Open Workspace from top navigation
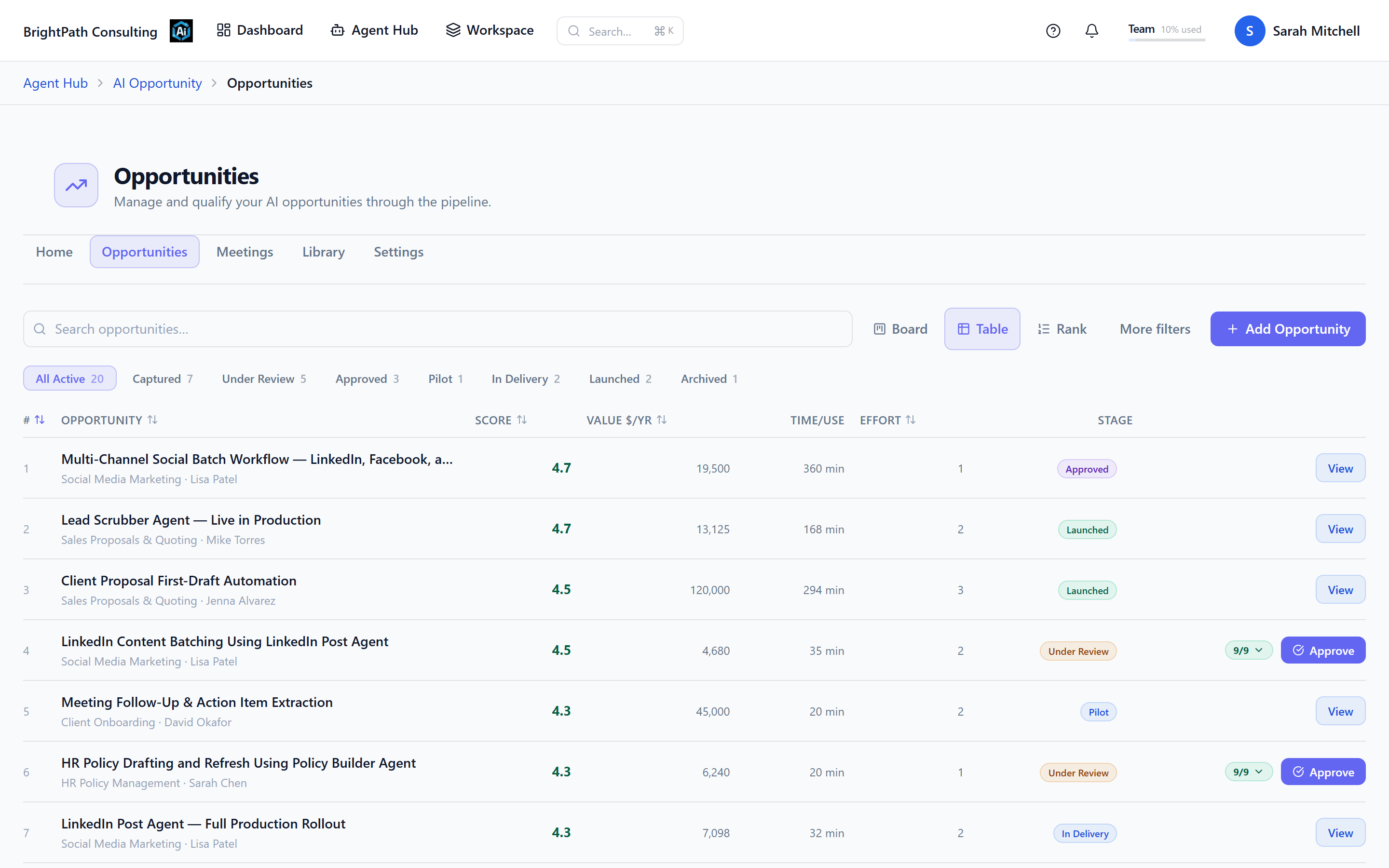 [x=490, y=30]
